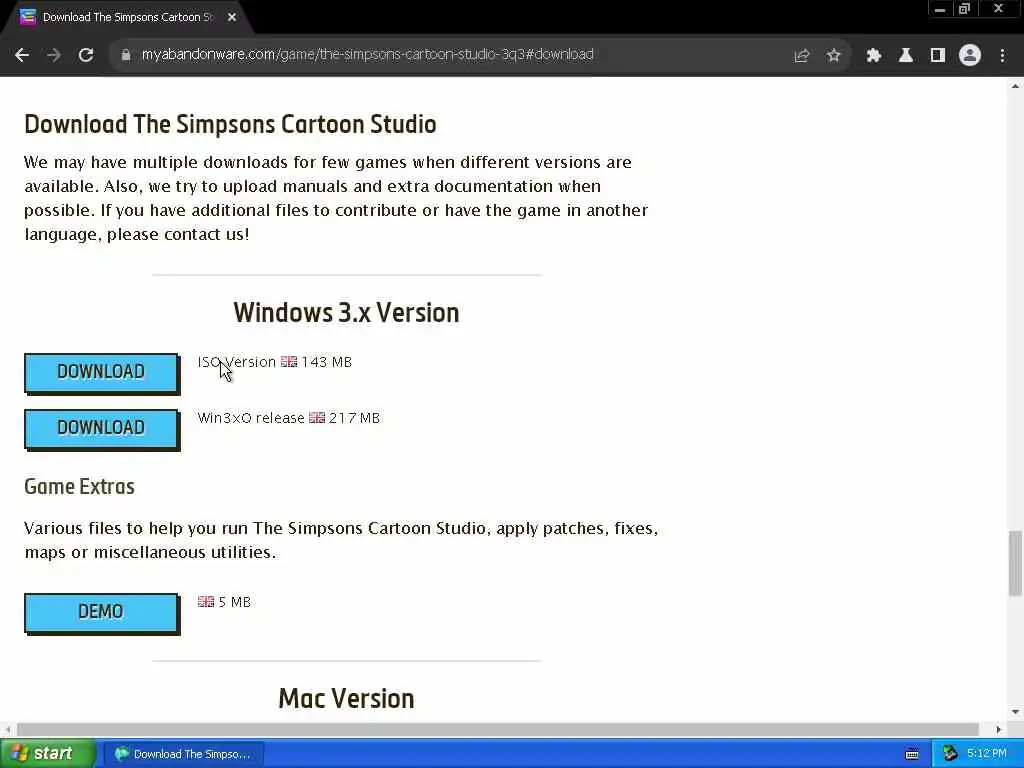Click the scroll up arrow

(1015, 86)
